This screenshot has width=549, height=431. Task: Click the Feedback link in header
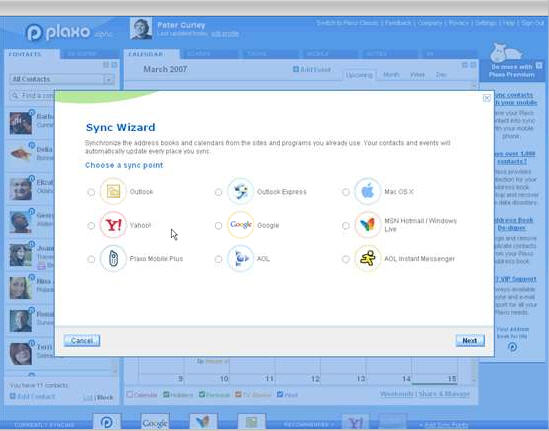click(398, 23)
